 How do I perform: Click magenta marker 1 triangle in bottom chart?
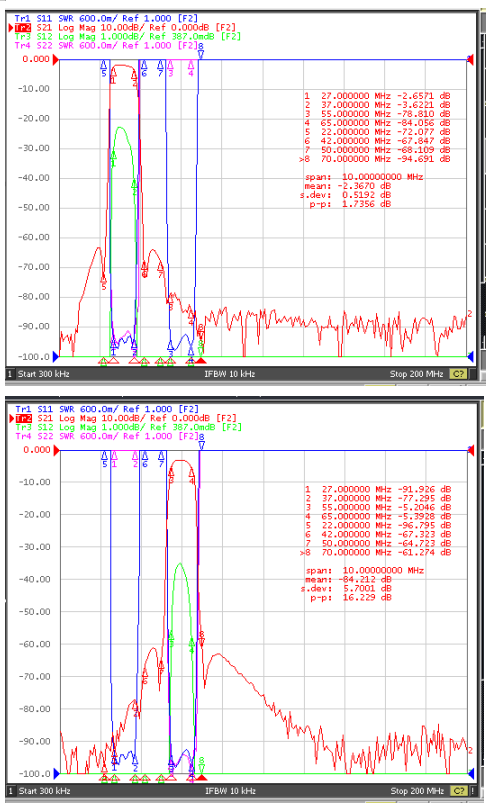[x=115, y=456]
